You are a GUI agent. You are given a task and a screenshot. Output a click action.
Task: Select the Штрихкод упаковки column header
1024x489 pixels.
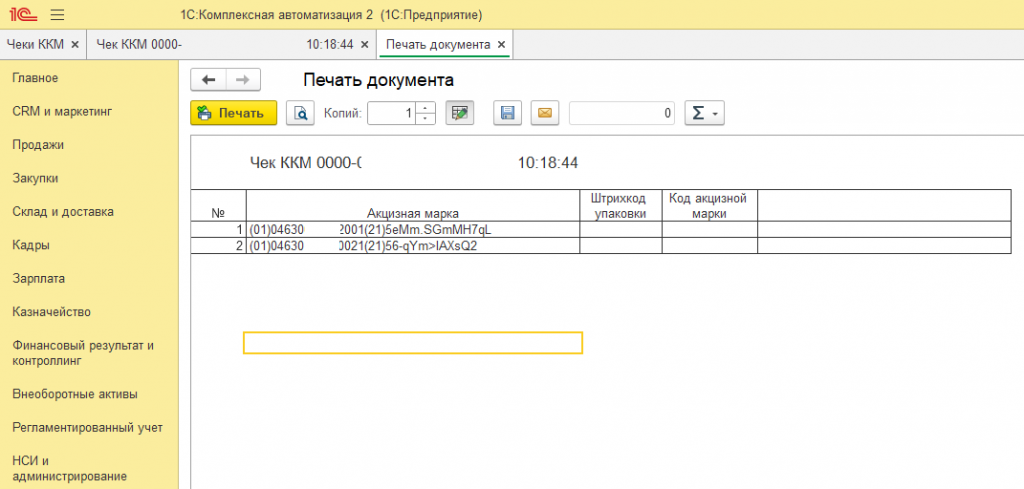pos(620,206)
